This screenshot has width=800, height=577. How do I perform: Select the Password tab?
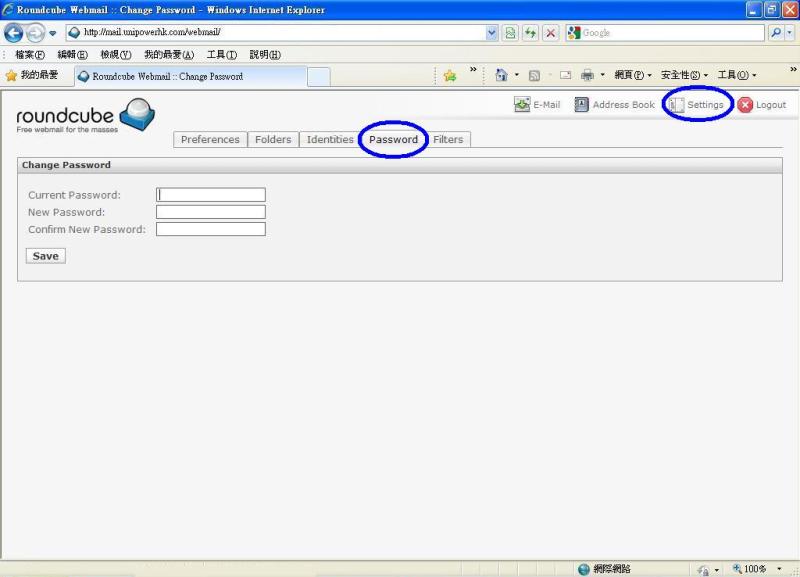tap(393, 139)
